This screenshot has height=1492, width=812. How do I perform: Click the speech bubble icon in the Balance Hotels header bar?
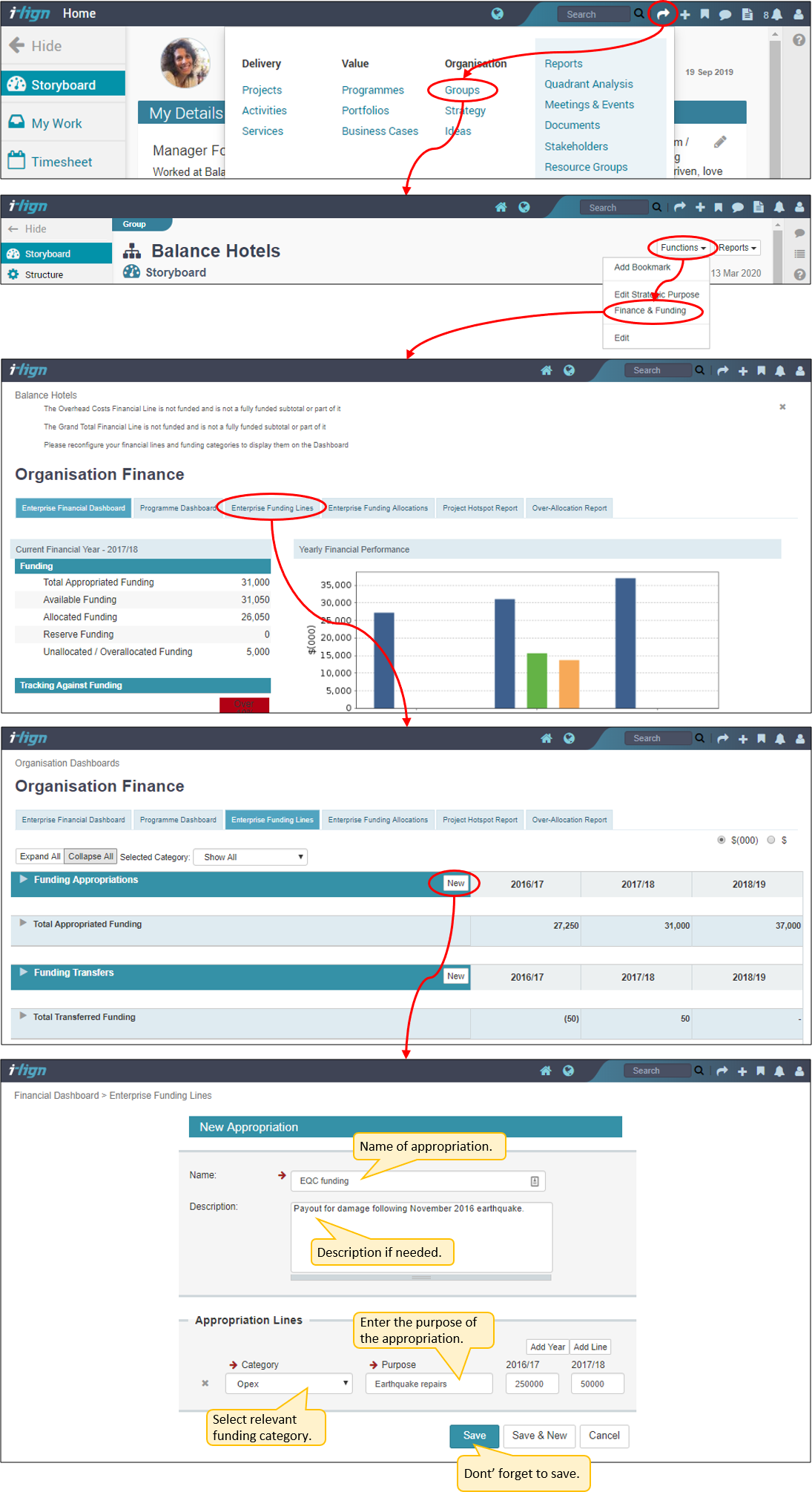click(738, 207)
